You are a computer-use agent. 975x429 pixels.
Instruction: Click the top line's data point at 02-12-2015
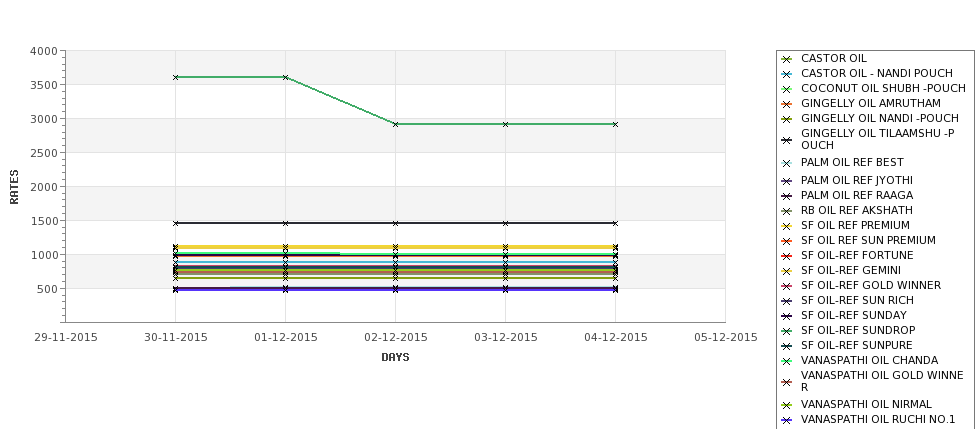coord(396,124)
